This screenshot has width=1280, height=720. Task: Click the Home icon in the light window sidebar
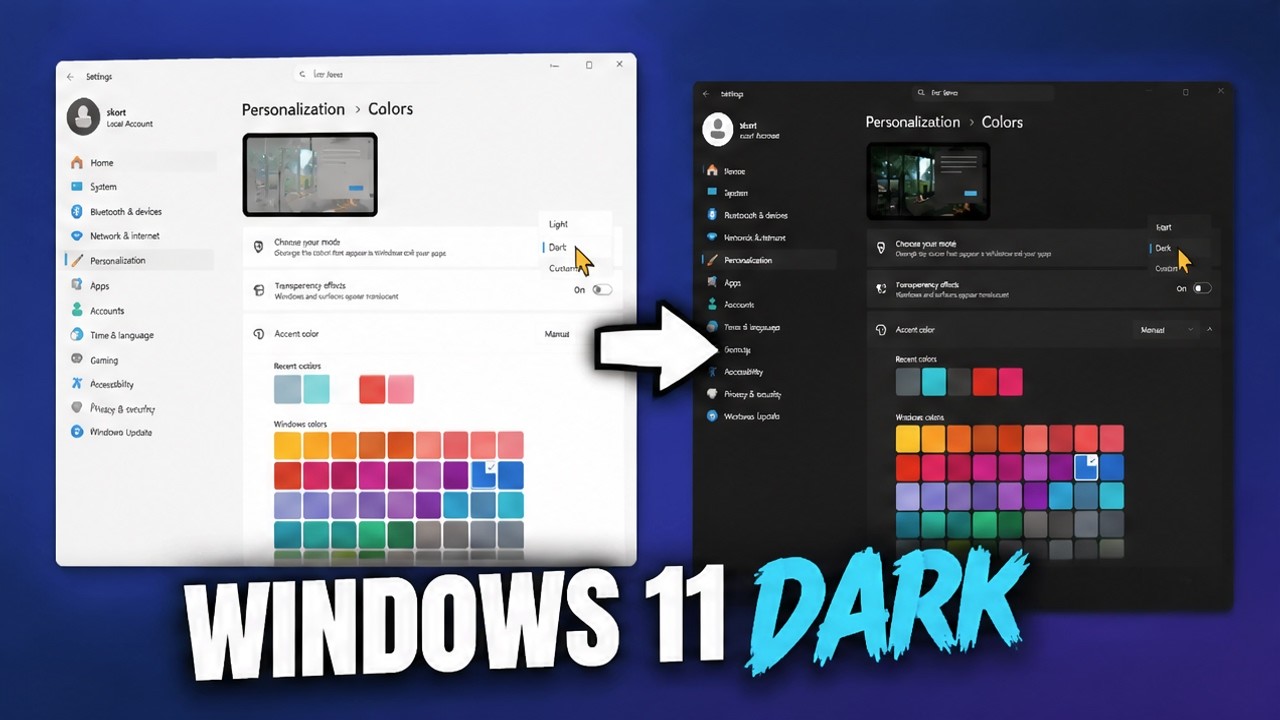point(77,162)
